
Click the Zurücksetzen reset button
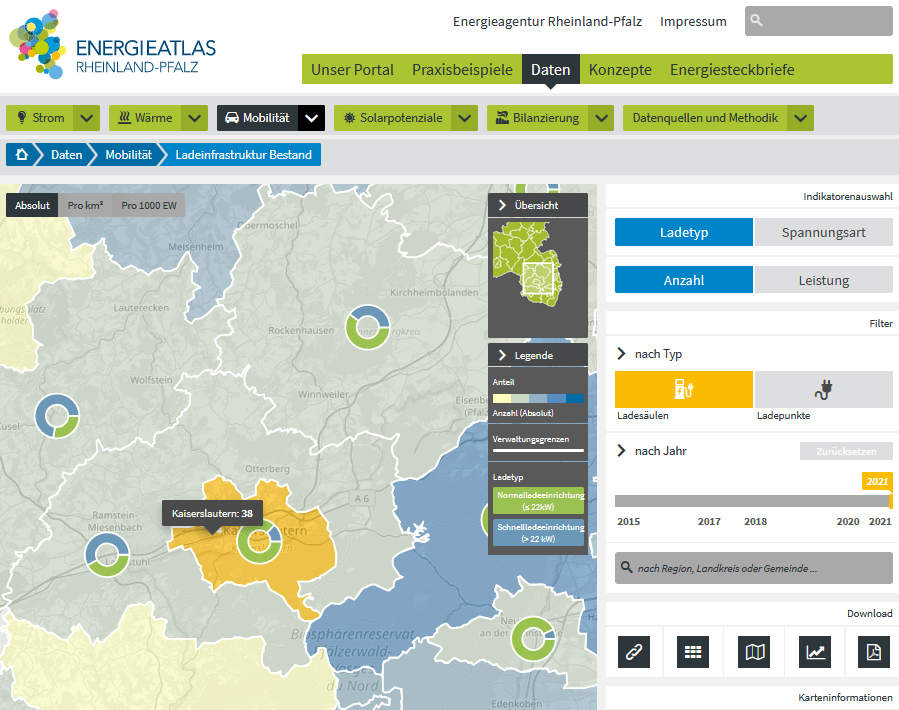click(846, 451)
